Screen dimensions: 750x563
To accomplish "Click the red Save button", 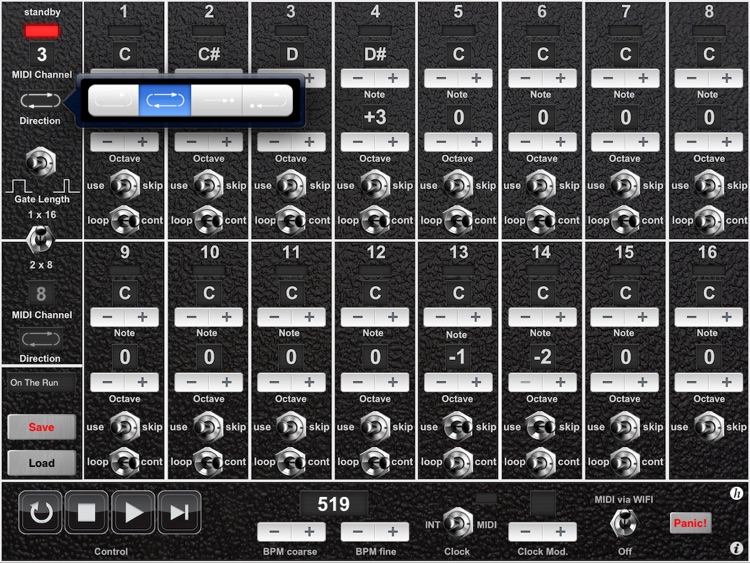I will click(42, 427).
